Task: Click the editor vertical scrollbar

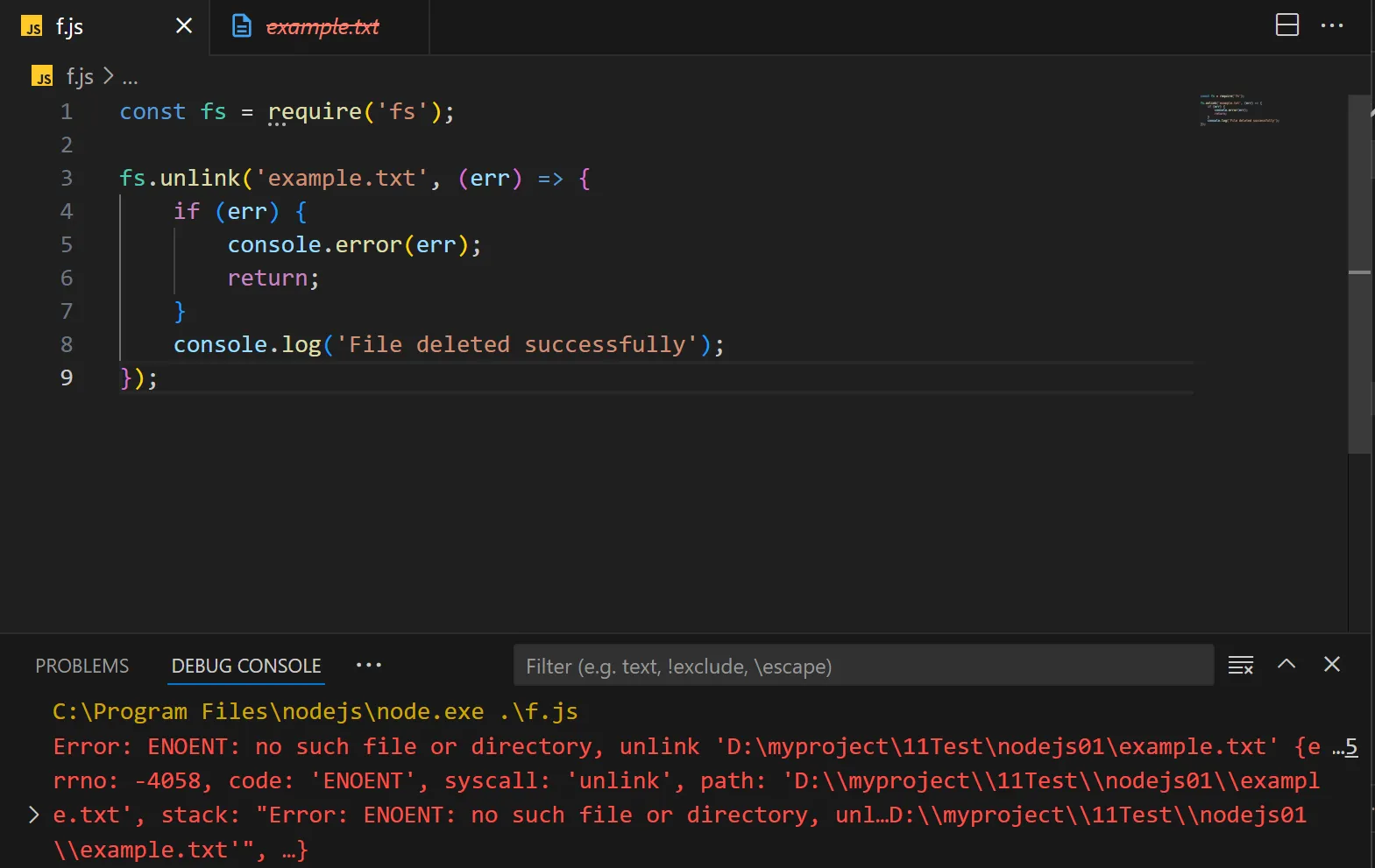Action: (x=1359, y=274)
